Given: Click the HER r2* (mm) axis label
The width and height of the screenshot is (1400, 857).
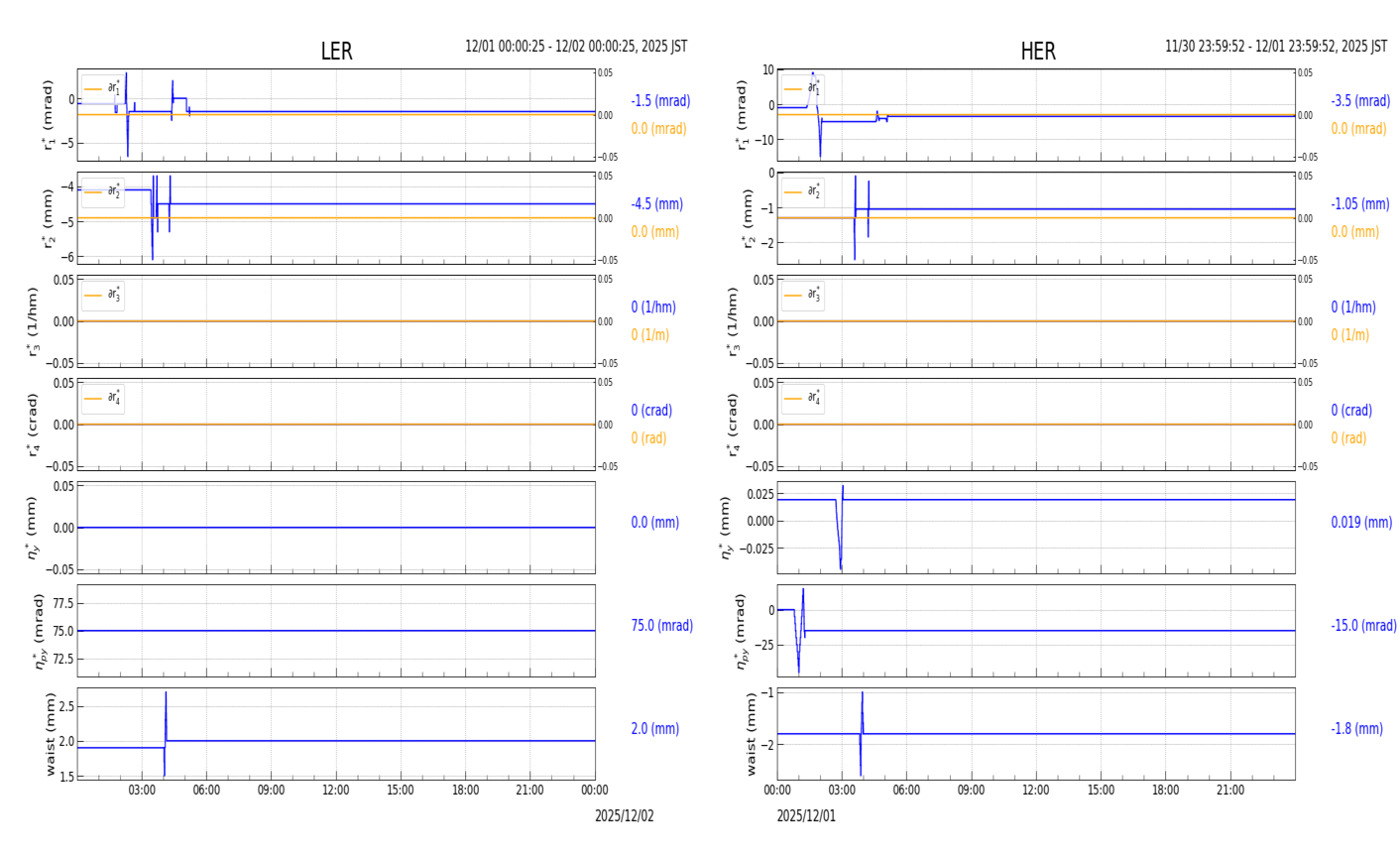Looking at the screenshot, I should tap(749, 218).
